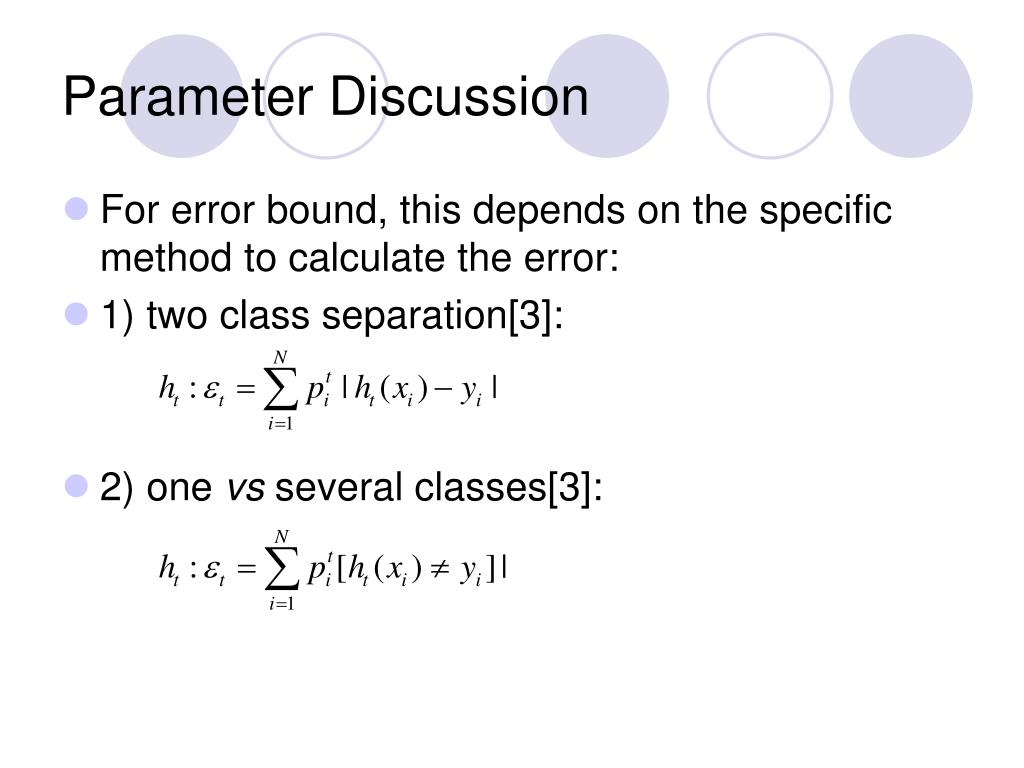Image resolution: width=1024 pixels, height=768 pixels.
Task: Click the middle filled lavender circle in header
Action: click(x=607, y=96)
